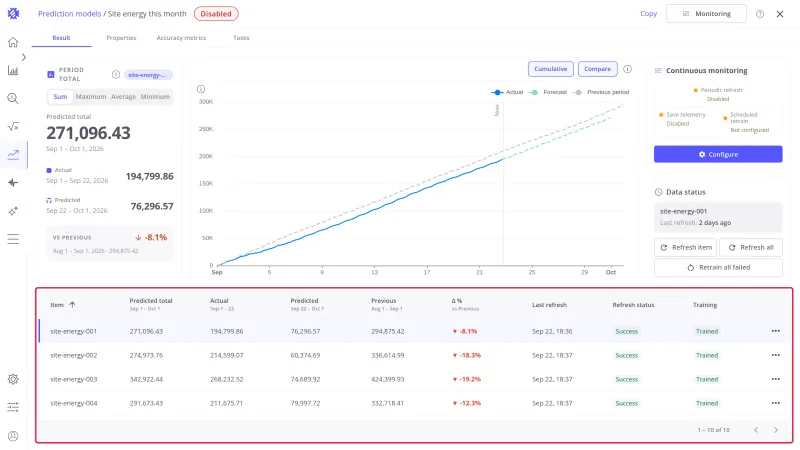Click the Copy link

pos(648,14)
